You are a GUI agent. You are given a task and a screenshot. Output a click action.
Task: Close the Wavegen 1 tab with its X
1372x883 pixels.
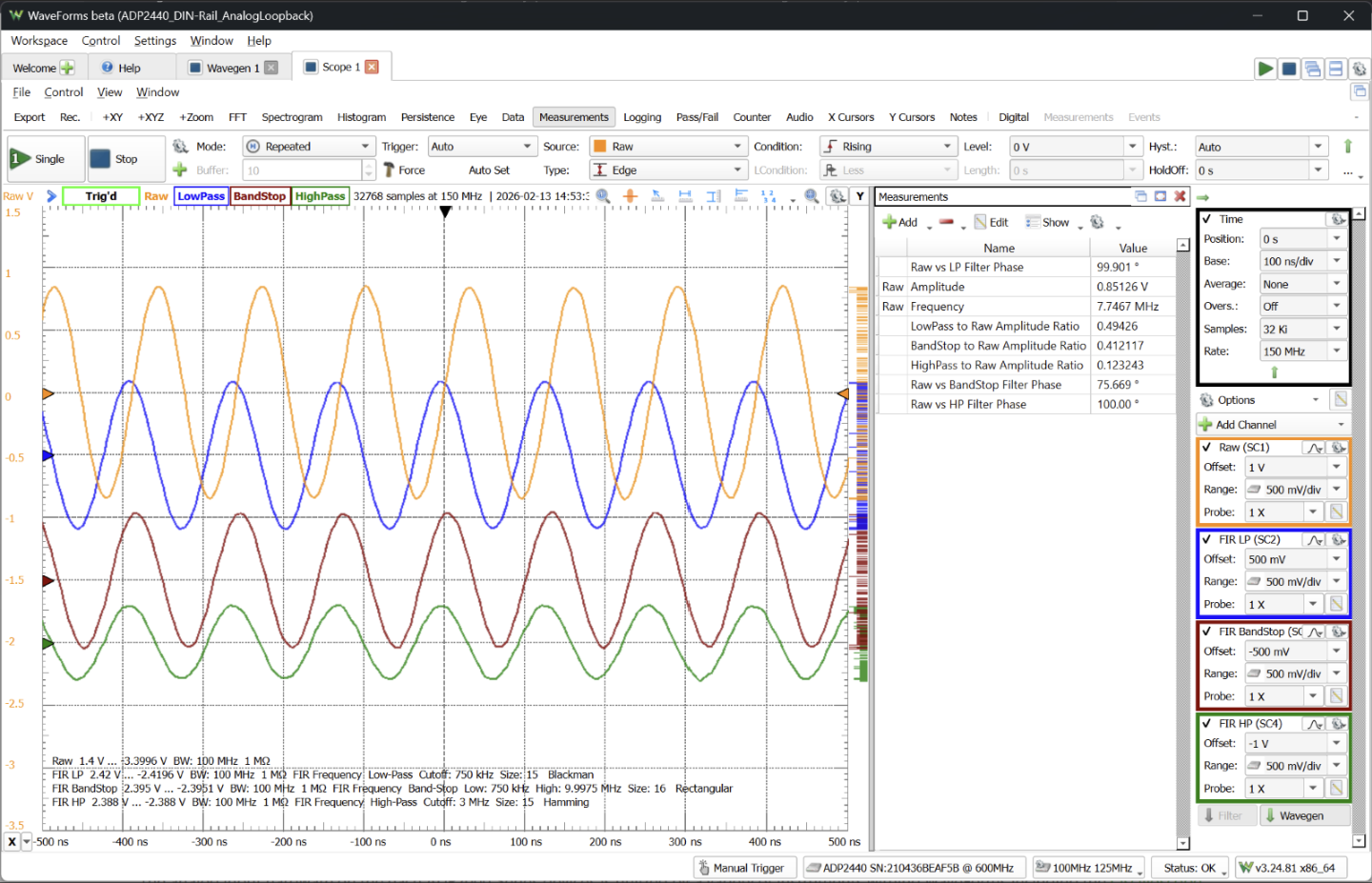click(272, 68)
